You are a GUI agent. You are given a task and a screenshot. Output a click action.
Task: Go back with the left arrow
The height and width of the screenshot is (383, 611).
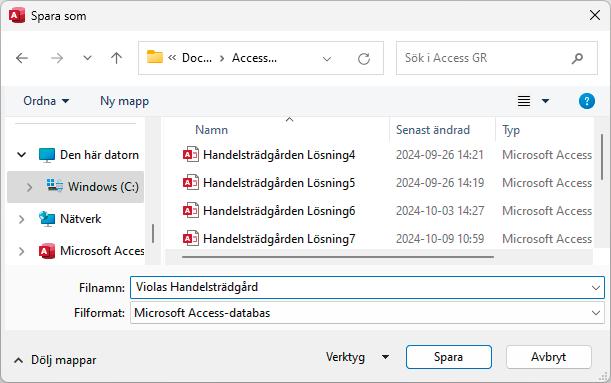pos(22,58)
